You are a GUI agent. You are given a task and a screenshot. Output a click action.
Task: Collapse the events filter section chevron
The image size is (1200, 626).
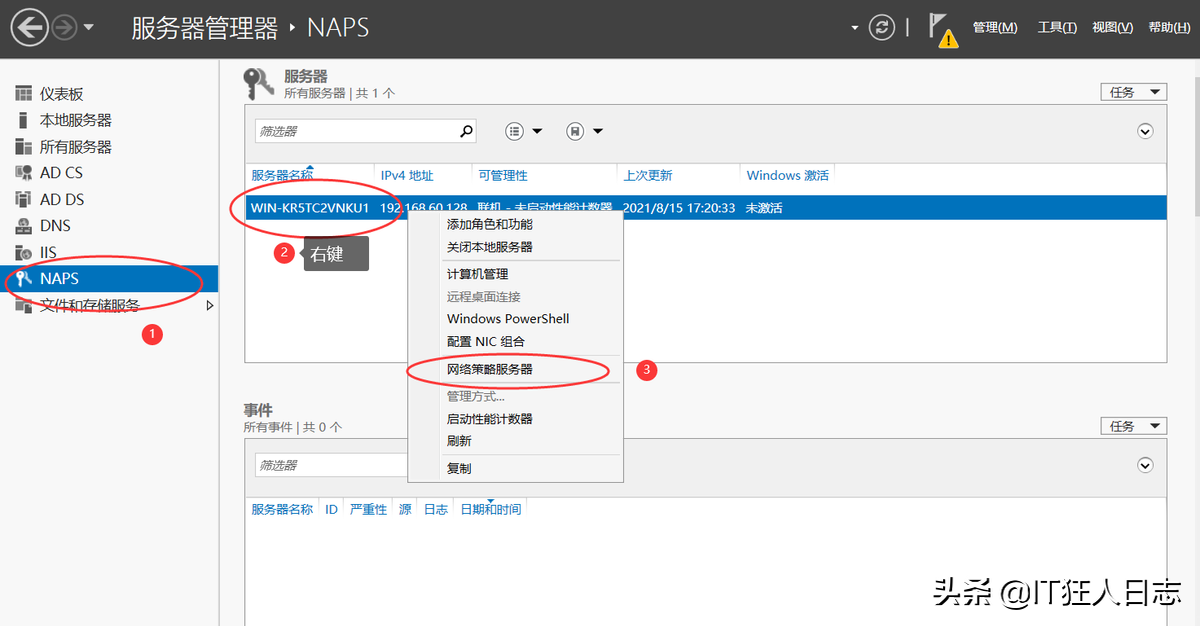click(1146, 465)
